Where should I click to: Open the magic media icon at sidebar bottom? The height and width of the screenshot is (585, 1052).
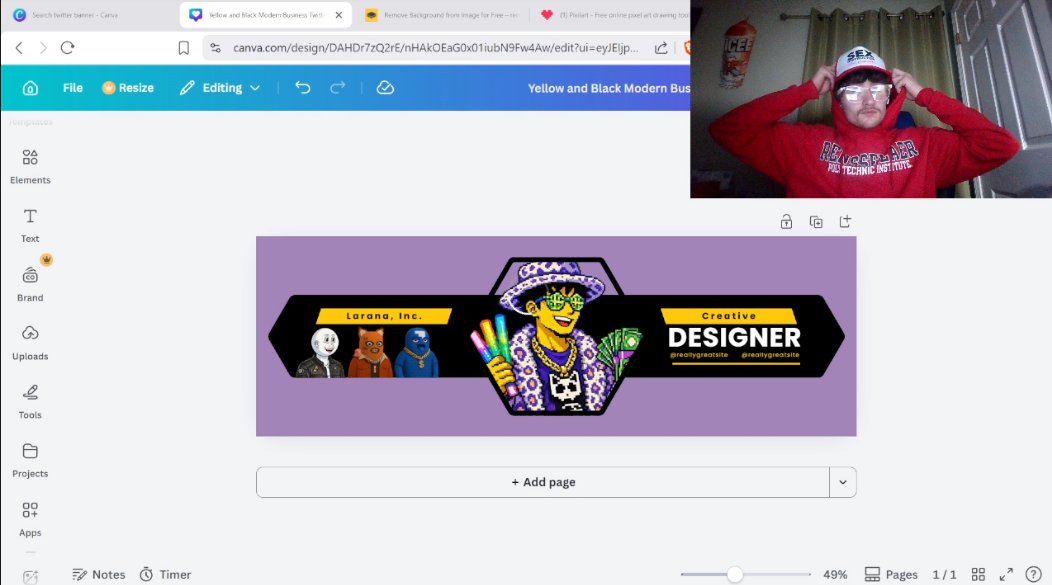(30, 577)
